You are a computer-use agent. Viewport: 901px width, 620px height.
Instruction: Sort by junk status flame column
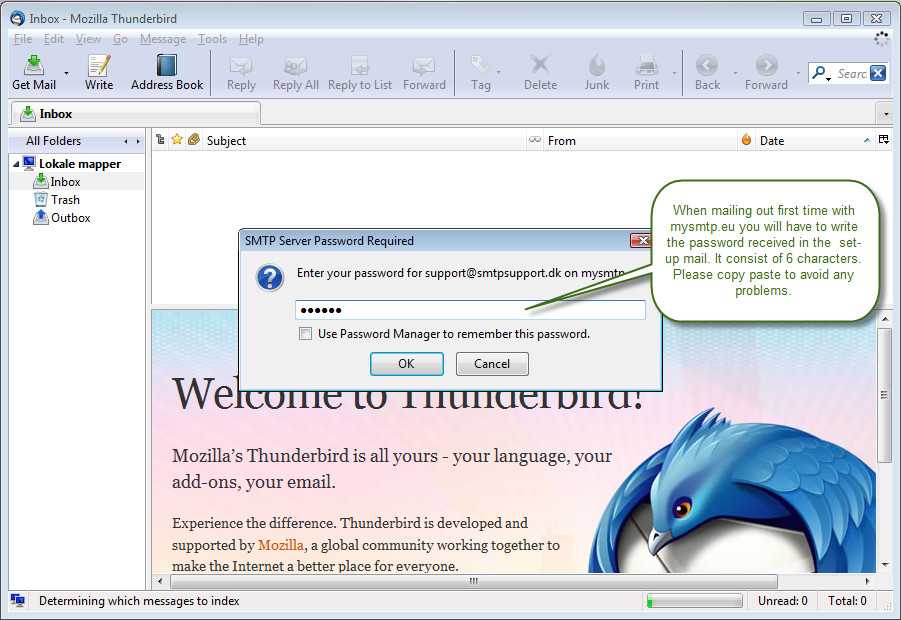pyautogui.click(x=746, y=140)
